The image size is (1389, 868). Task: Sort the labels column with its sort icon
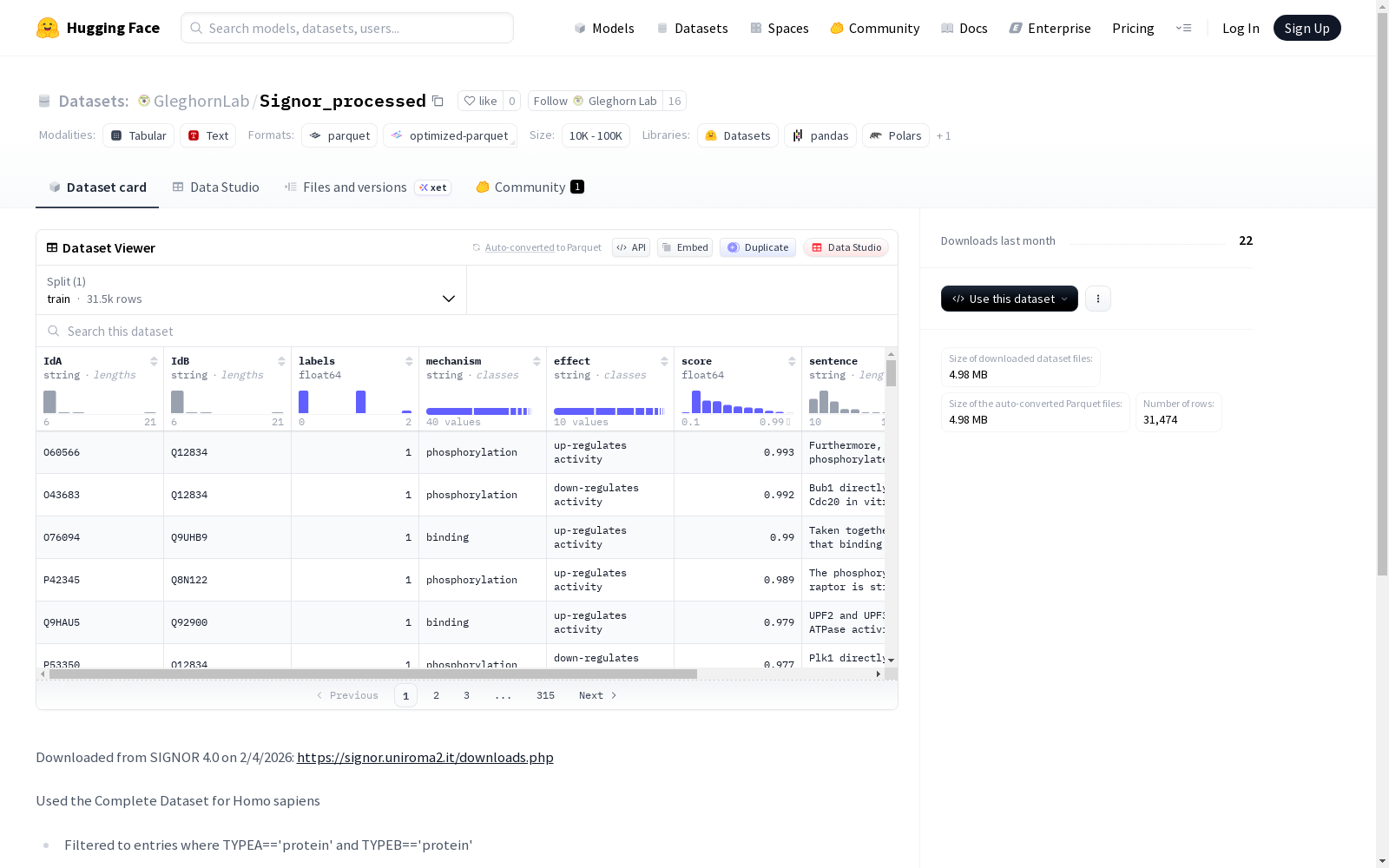click(x=409, y=361)
